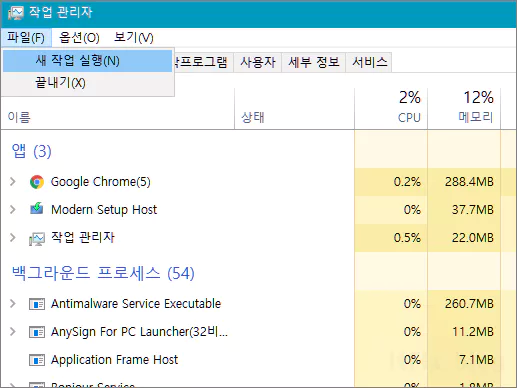Click the AnySign For PC Launcher icon
517x388 pixels.
tap(37, 332)
